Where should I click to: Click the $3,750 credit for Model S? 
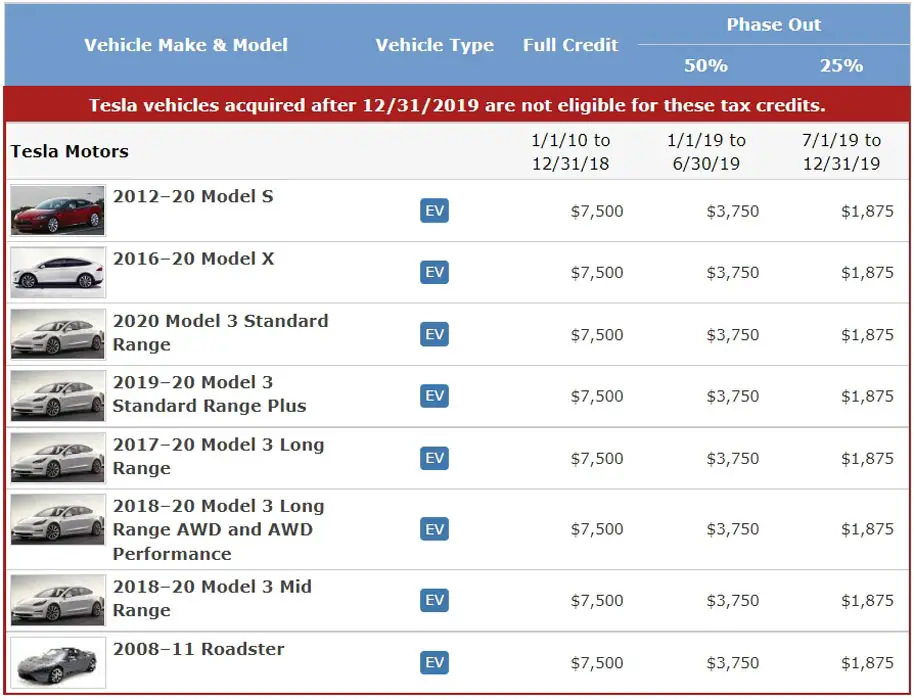click(733, 211)
